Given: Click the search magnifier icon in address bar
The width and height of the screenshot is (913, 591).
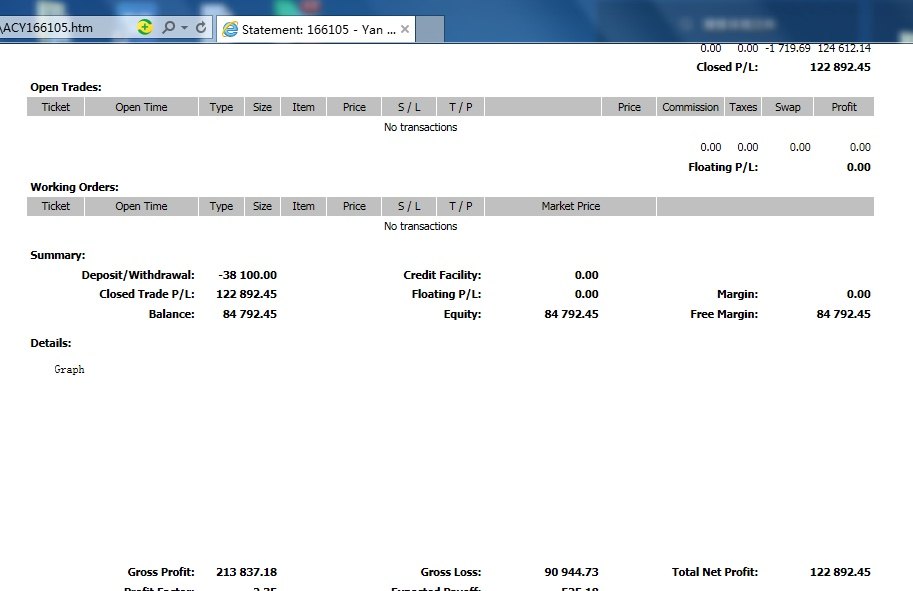Looking at the screenshot, I should click(168, 28).
